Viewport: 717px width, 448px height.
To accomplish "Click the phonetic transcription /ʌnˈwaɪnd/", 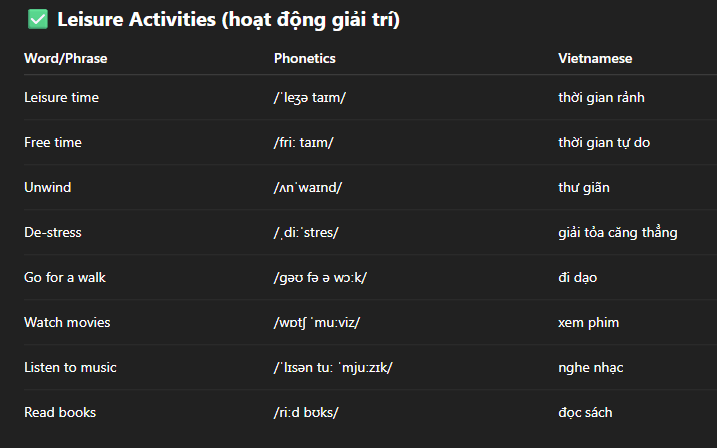I will pyautogui.click(x=308, y=187).
